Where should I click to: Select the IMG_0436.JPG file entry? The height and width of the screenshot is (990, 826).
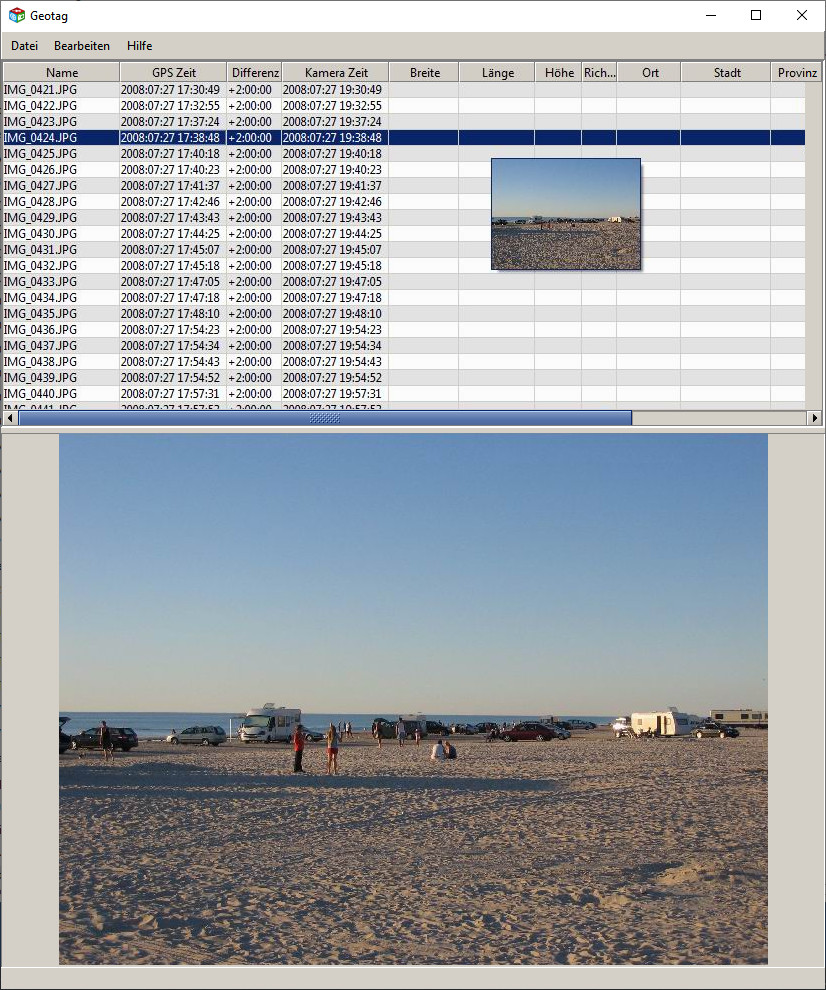tap(40, 330)
